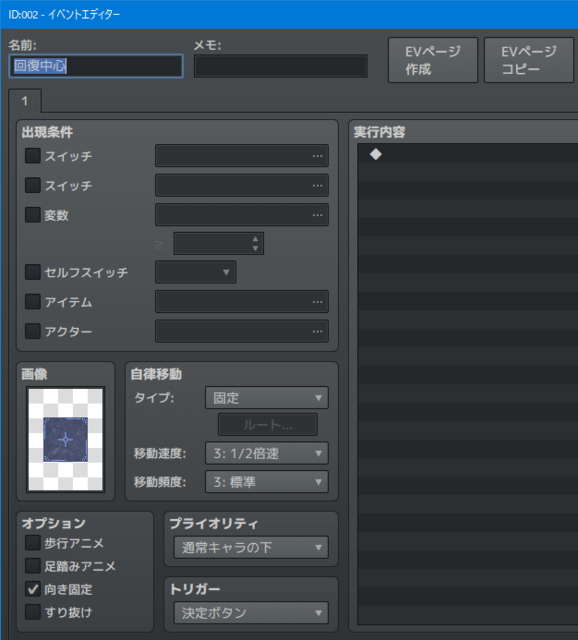Viewport: 578px width, 640px height.
Task: Open the 移動速度 dropdown
Action: coord(267,453)
